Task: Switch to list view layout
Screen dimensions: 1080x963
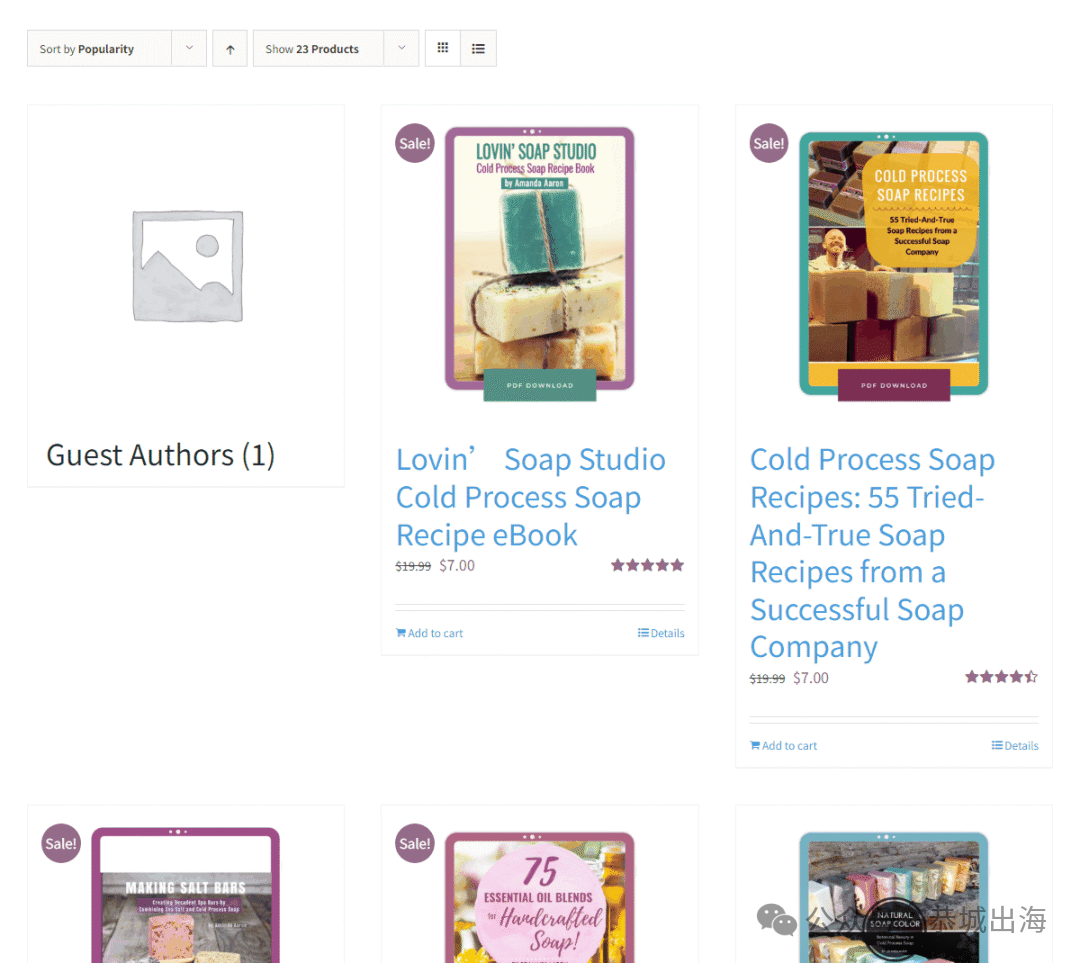Action: tap(479, 48)
